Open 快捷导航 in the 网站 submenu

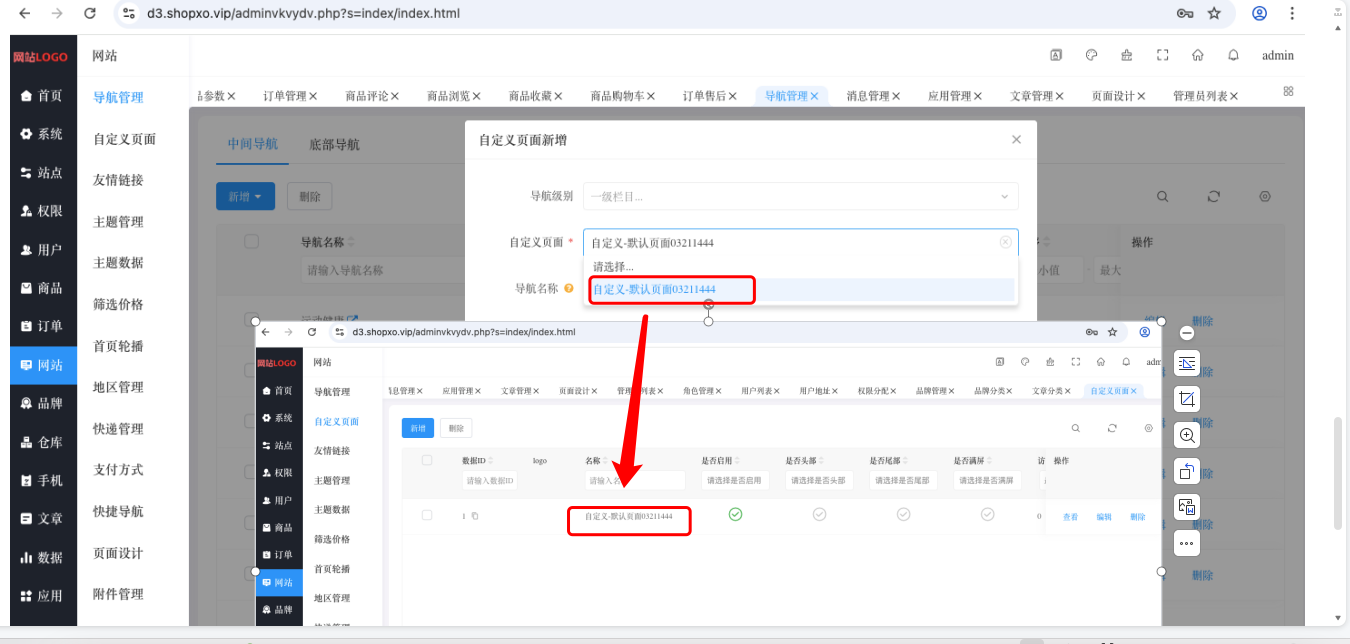tap(118, 511)
